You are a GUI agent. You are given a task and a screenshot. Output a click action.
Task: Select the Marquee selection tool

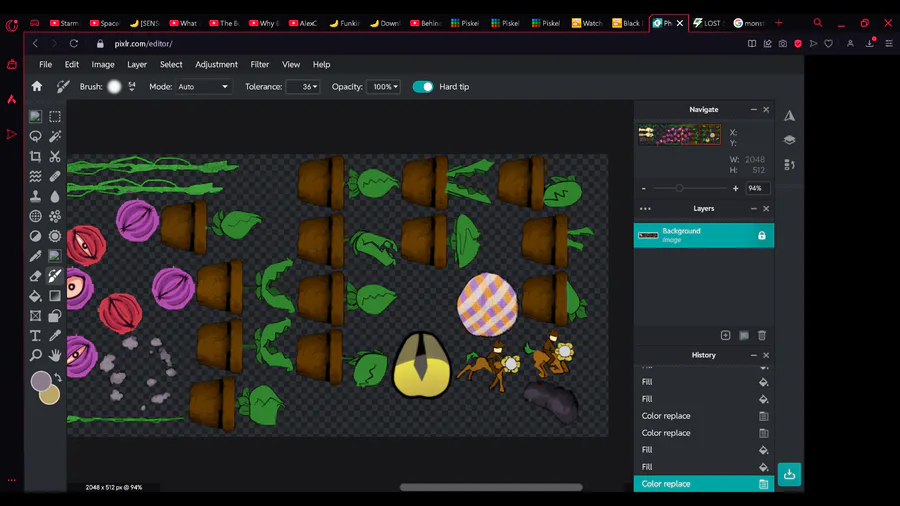[x=55, y=116]
